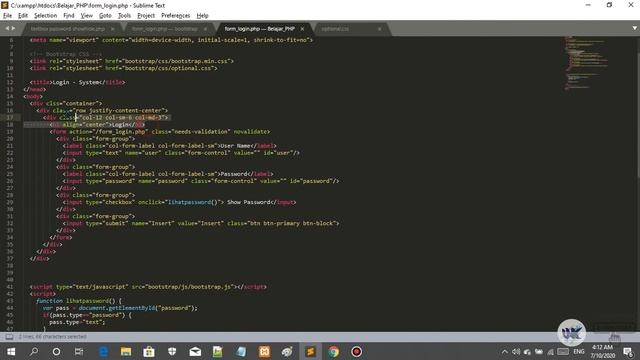
Task: Click the submit input Insert line
Action: [x=201, y=224]
